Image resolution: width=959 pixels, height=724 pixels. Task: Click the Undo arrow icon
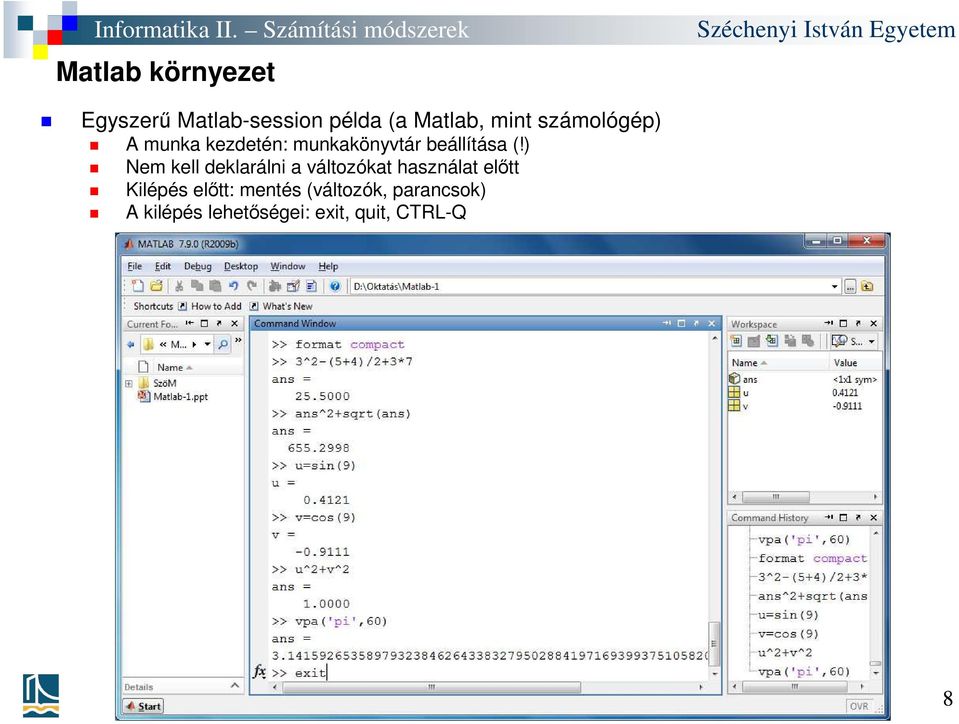coord(233,286)
